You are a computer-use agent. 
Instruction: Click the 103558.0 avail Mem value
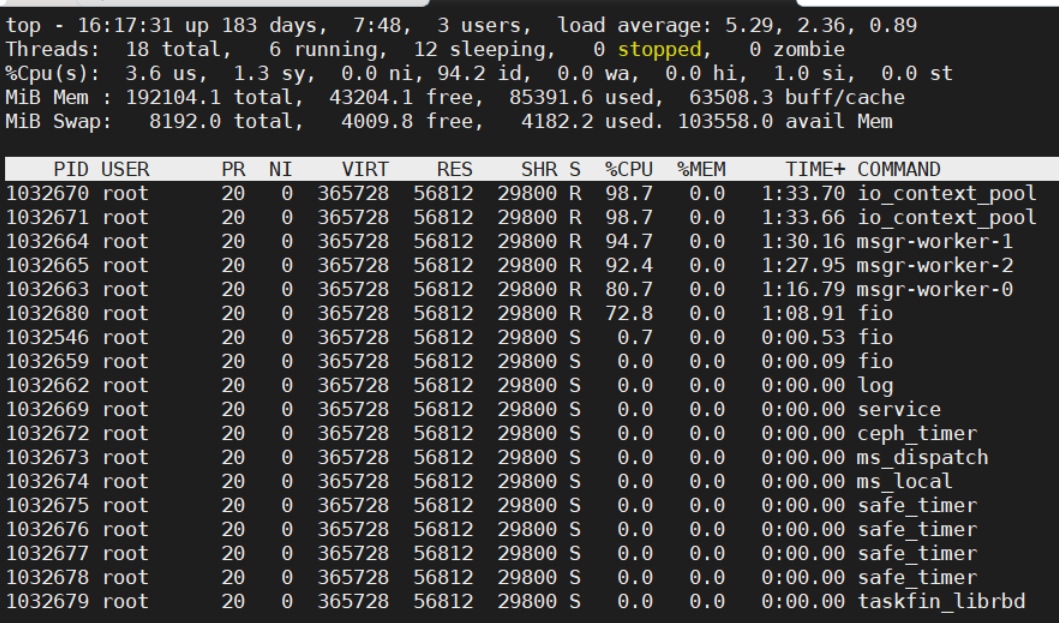(x=725, y=122)
